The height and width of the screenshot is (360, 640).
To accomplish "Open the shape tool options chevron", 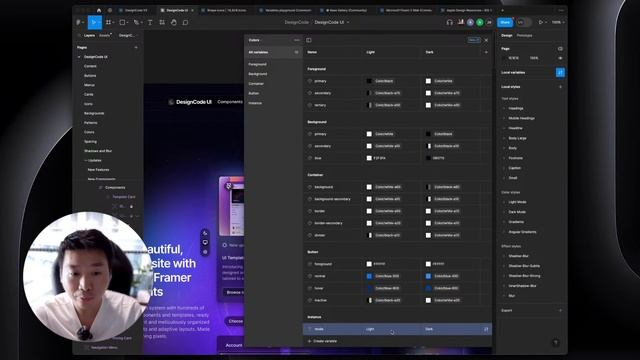I will tap(127, 22).
